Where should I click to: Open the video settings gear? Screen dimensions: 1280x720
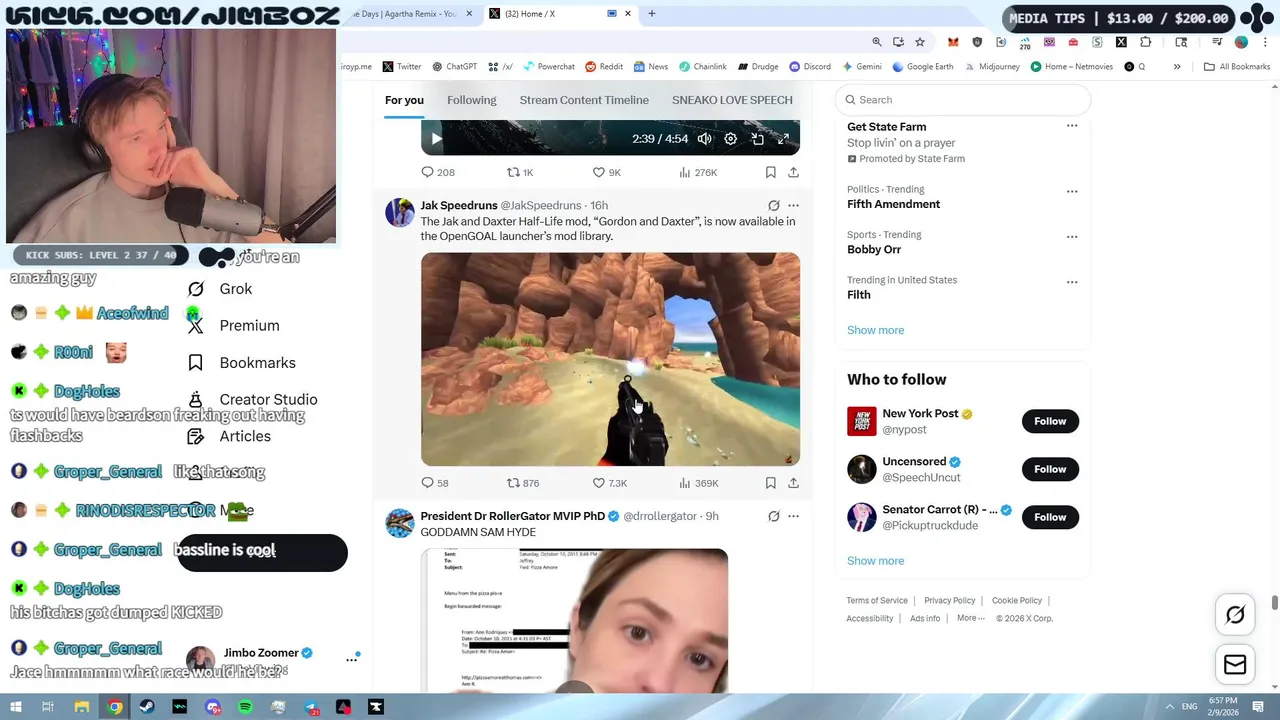tap(731, 139)
